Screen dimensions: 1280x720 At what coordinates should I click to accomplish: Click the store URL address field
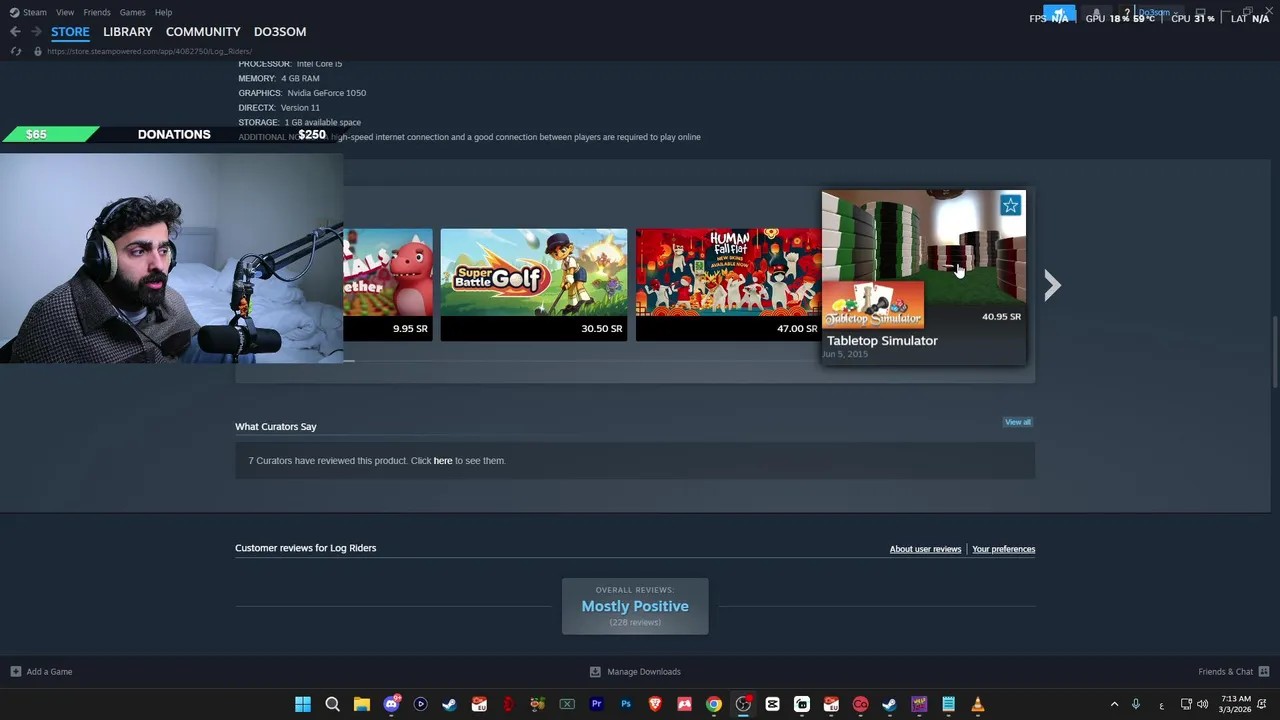coord(150,51)
